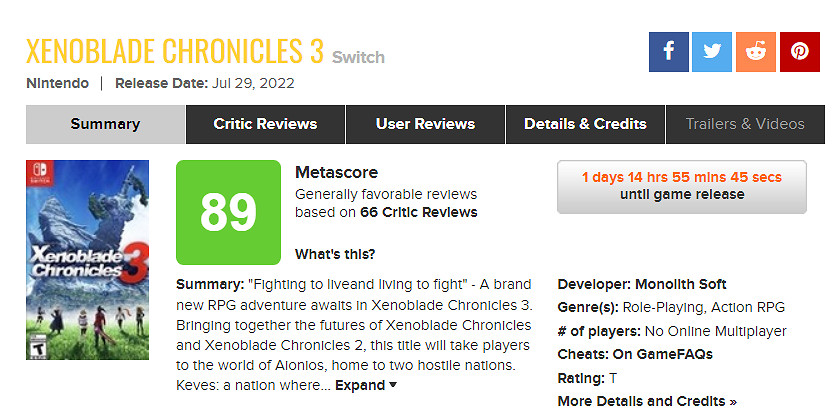
Task: Click the game release countdown button
Action: coord(681,186)
